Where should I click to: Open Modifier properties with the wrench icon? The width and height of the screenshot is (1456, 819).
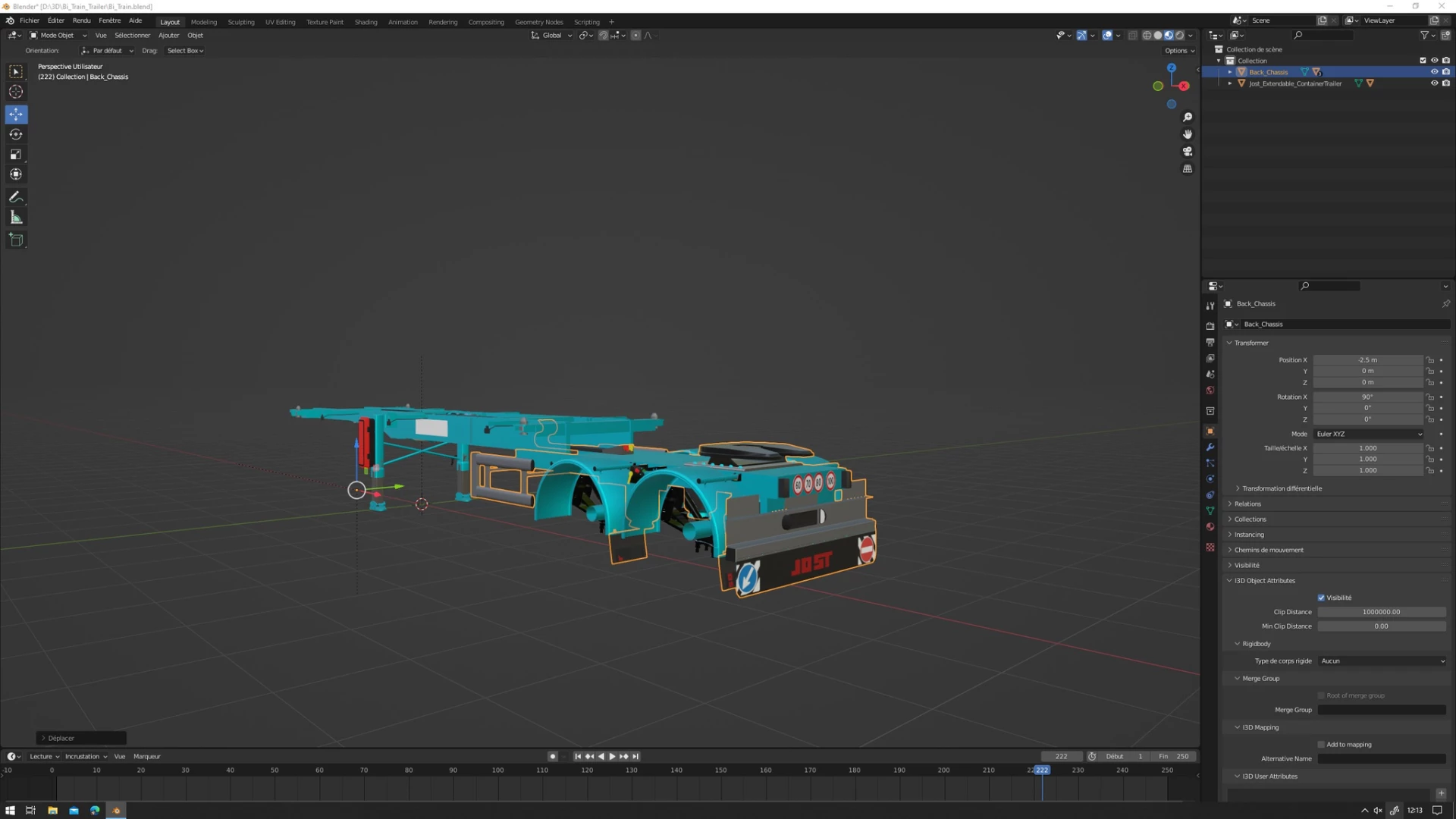(x=1210, y=447)
